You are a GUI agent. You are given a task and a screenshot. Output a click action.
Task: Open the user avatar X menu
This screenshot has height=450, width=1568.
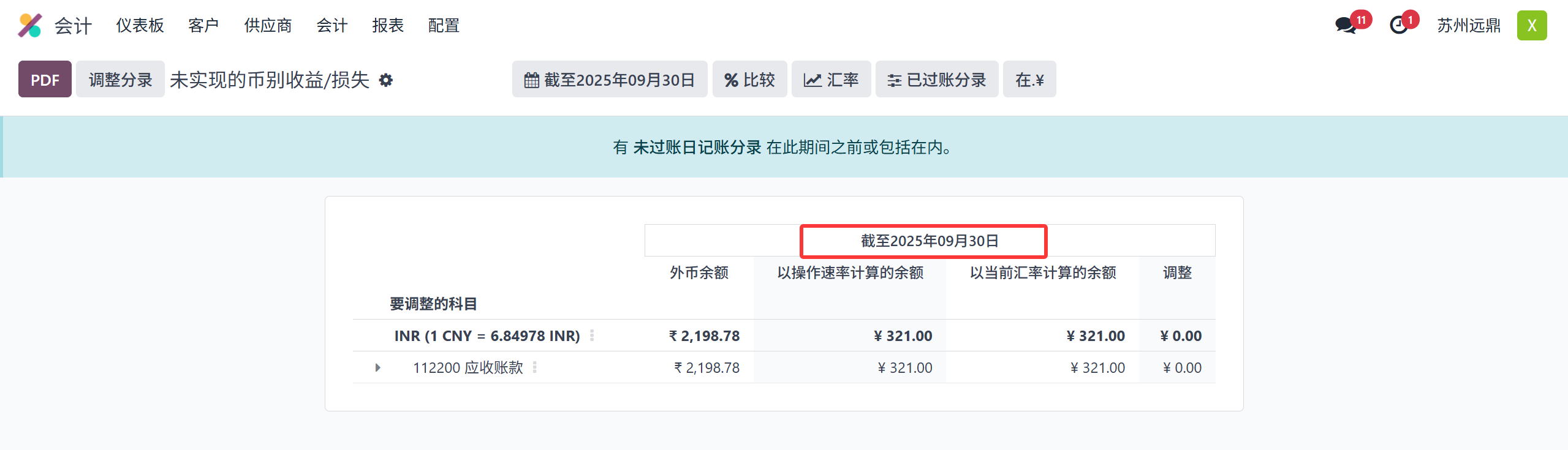1531,25
